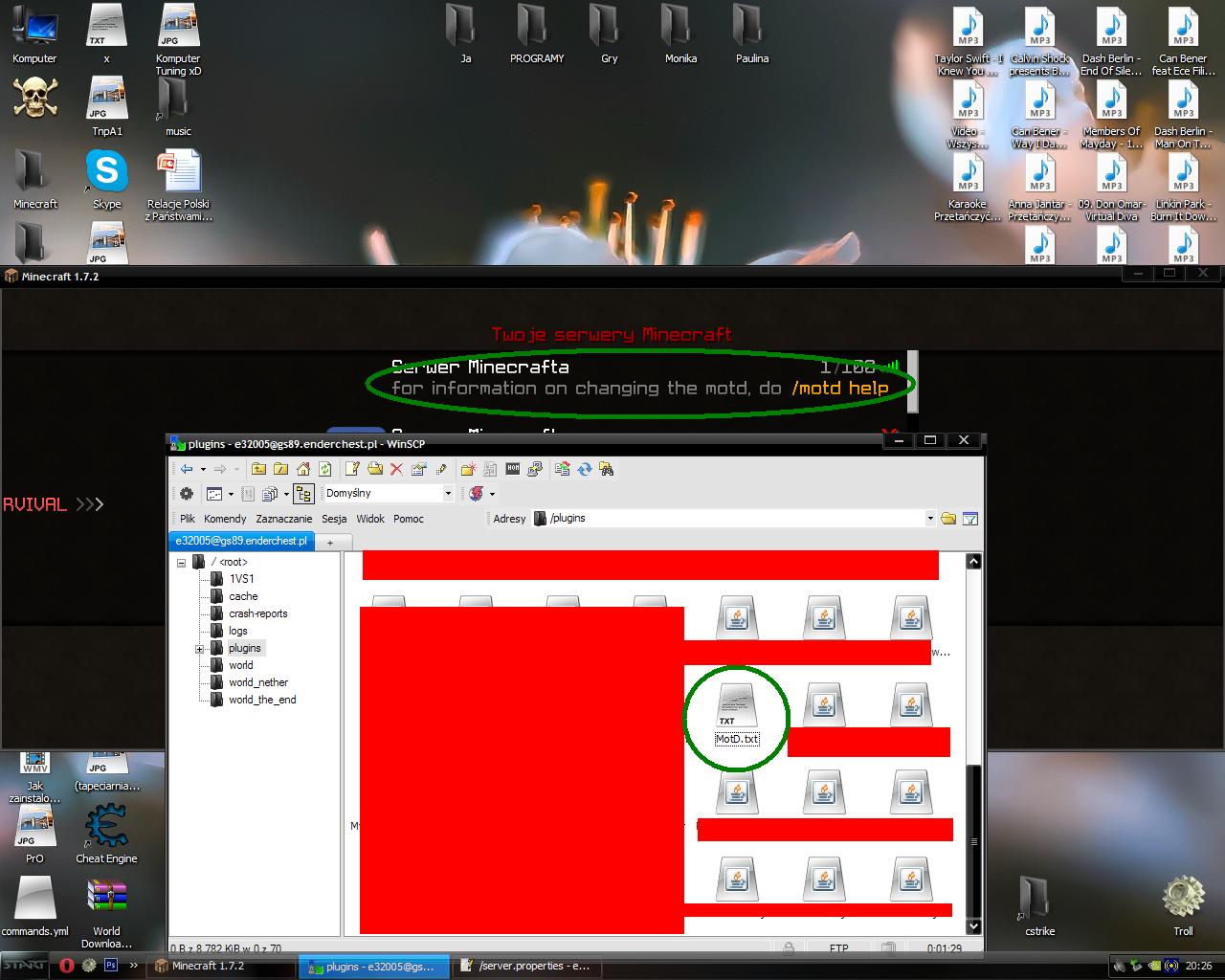Open file Properties icon in WinSCP toolbar
The width and height of the screenshot is (1225, 980).
[x=419, y=469]
